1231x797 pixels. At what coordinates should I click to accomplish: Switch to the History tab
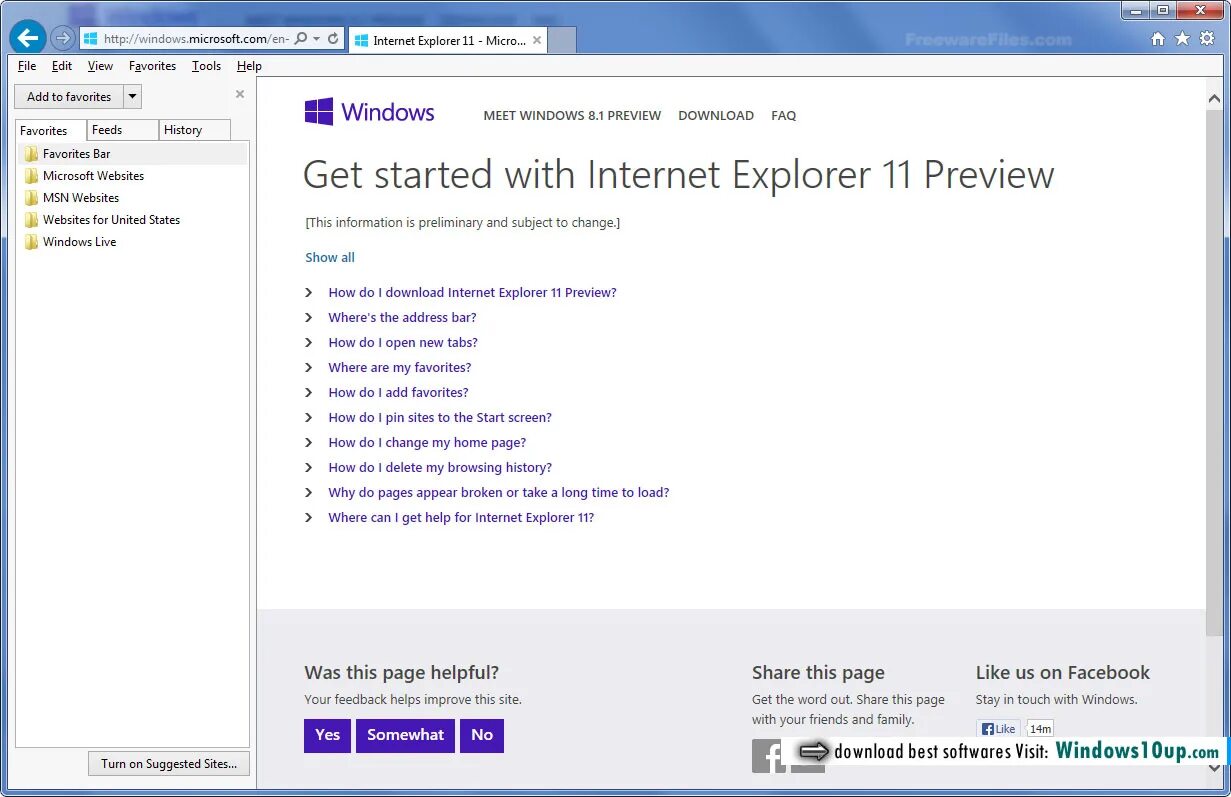point(195,130)
